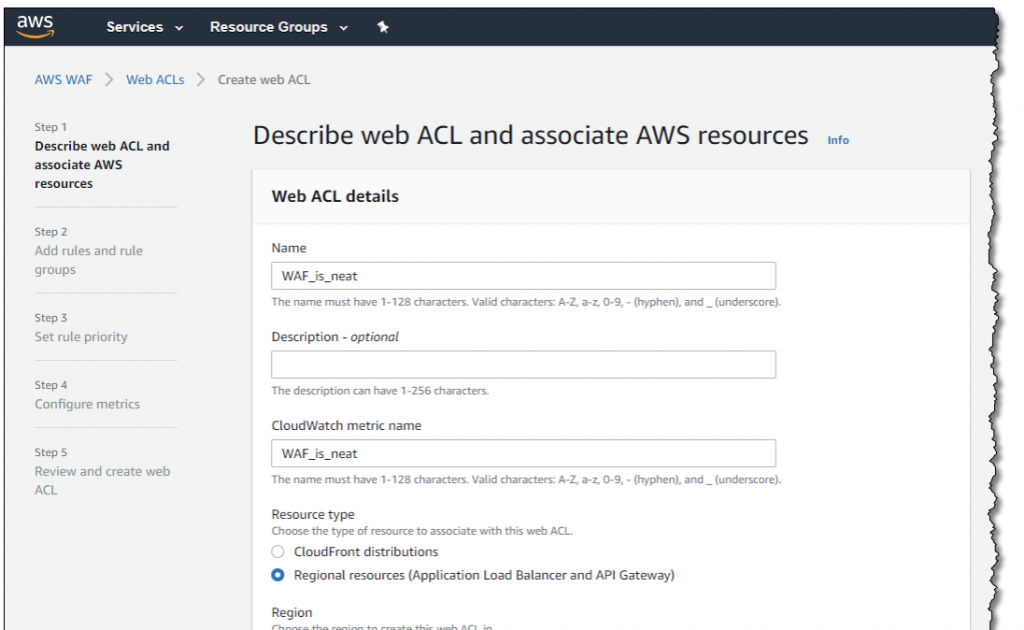Open Step 5 Review and create web ACL
This screenshot has width=1024, height=630.
(102, 480)
